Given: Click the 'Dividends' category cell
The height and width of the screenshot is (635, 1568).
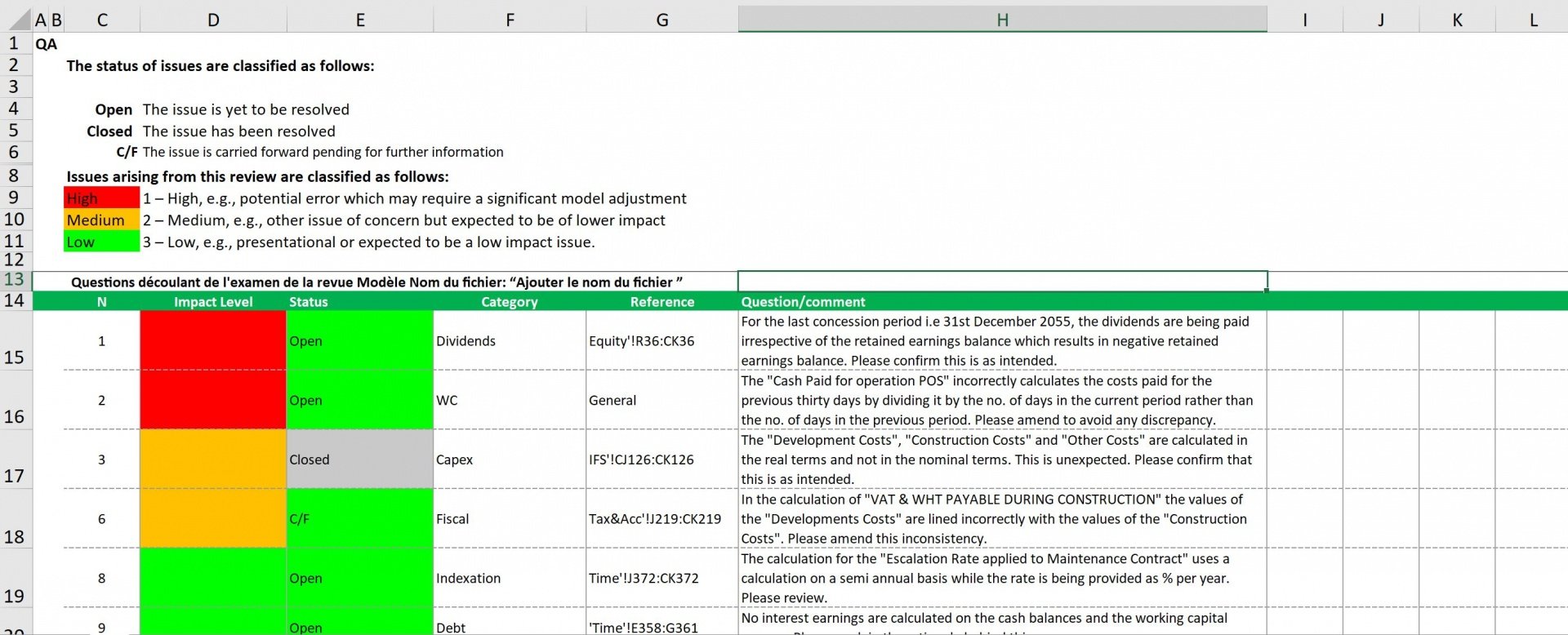Looking at the screenshot, I should [x=510, y=340].
